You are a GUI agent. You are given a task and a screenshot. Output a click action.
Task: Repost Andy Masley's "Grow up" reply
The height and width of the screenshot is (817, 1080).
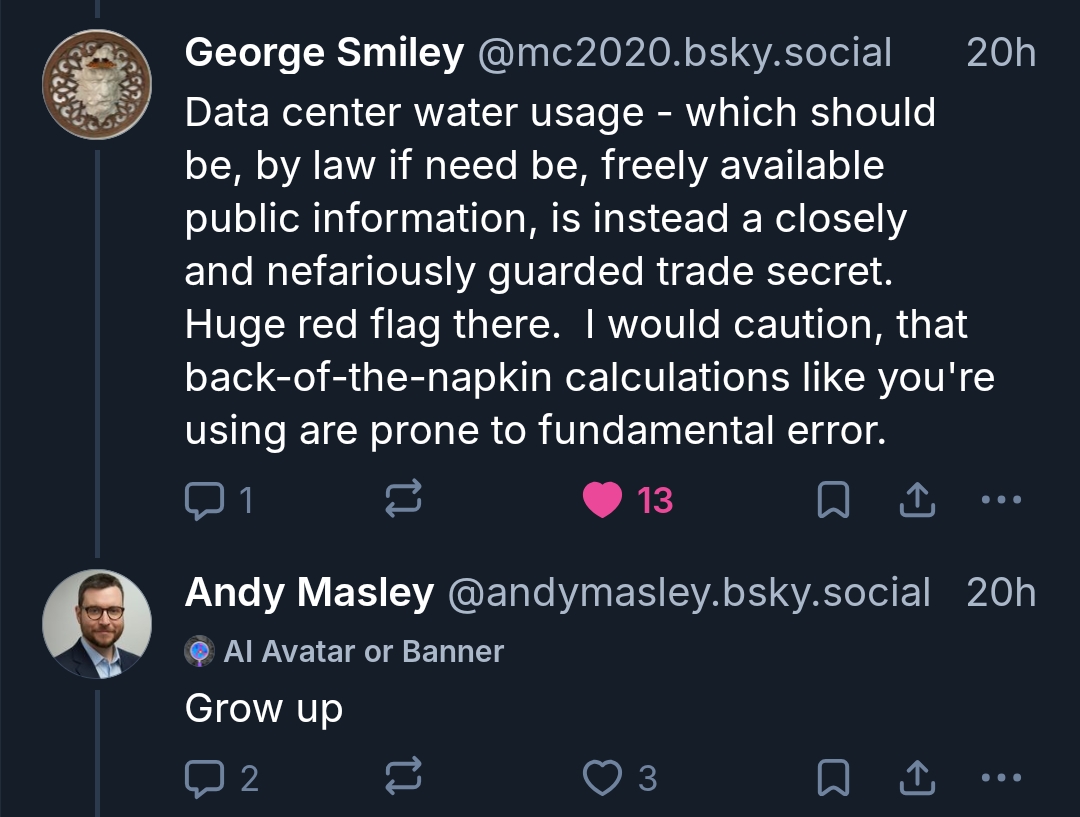pos(404,777)
